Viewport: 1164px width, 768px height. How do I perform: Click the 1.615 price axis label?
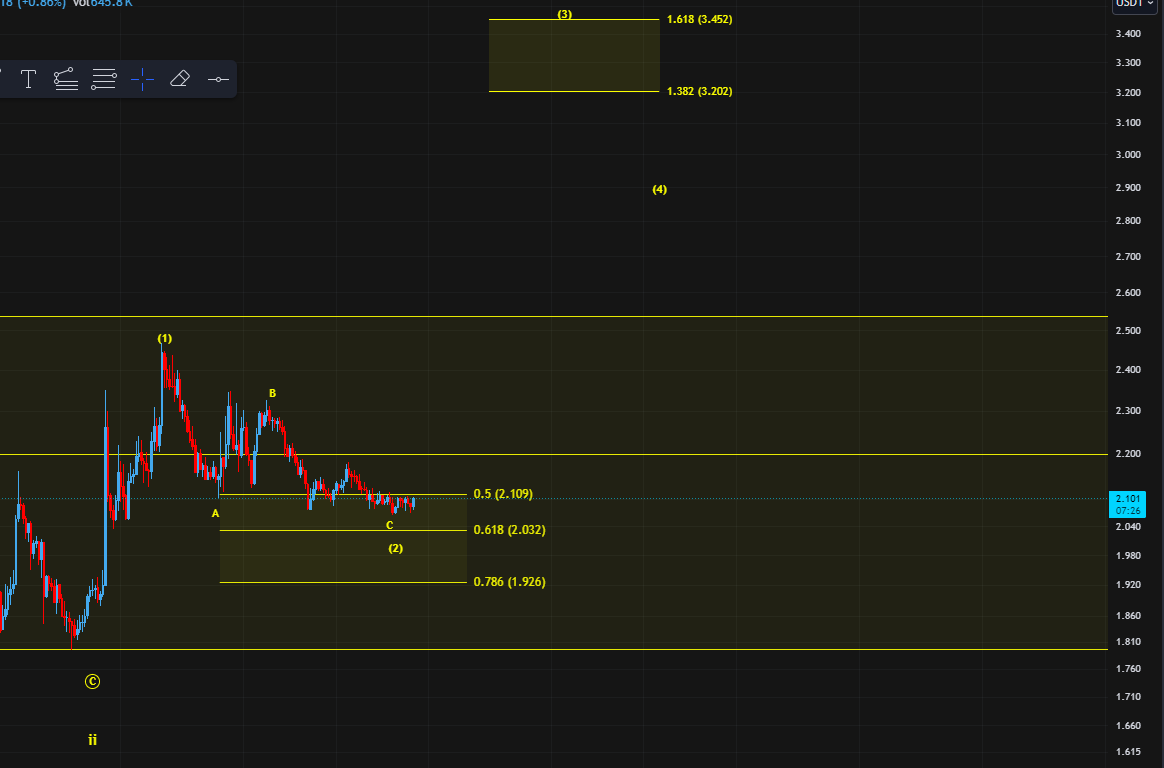point(1128,752)
